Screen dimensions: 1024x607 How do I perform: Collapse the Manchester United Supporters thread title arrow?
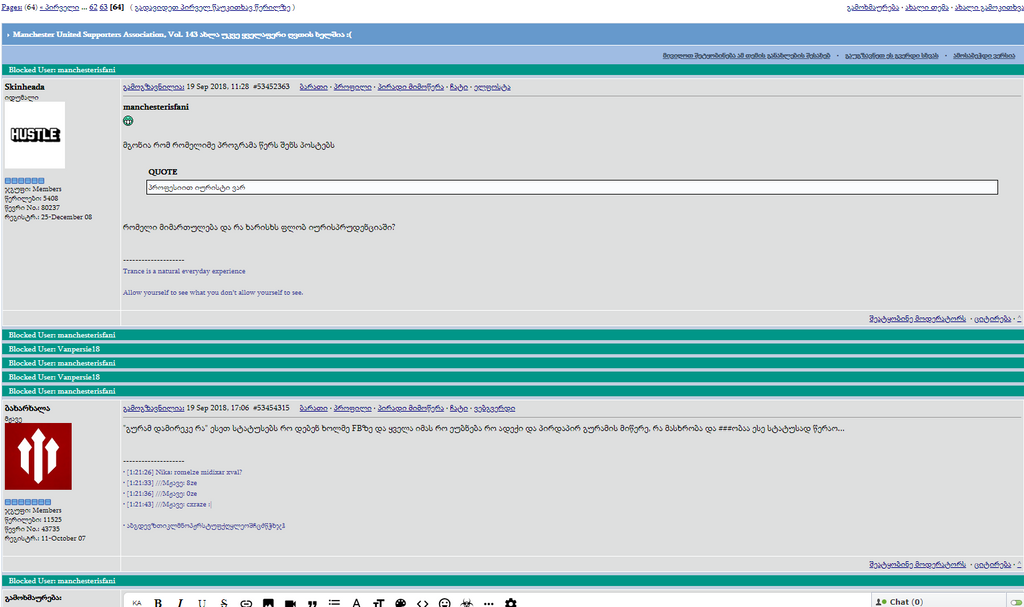coord(8,35)
